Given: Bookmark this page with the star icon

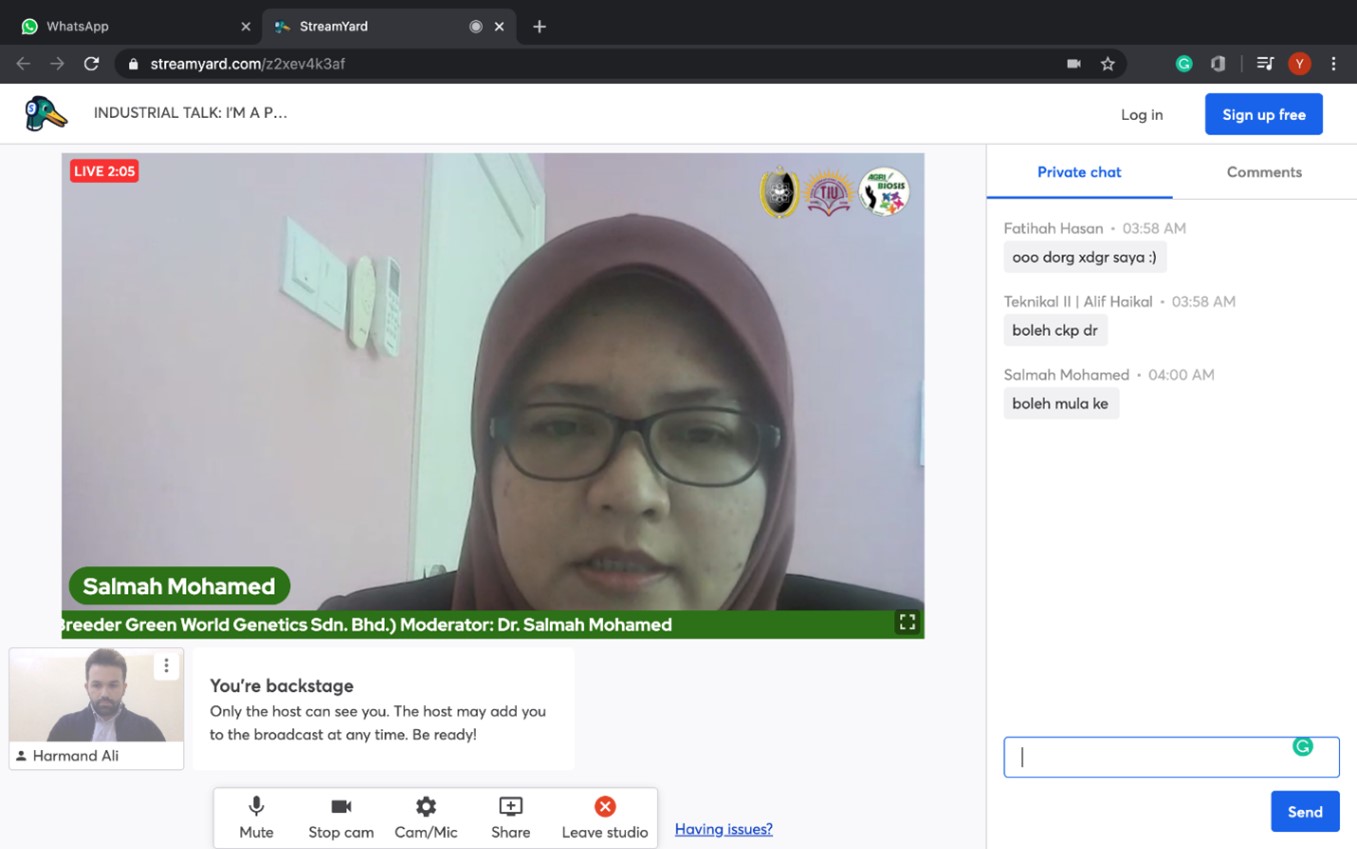Looking at the screenshot, I should coord(1107,64).
